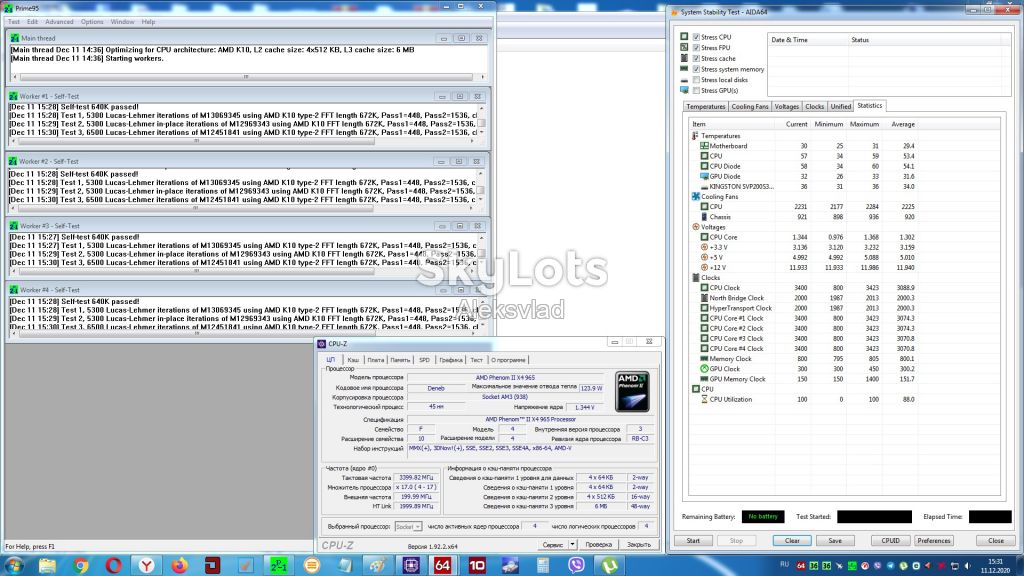
Task: Click the Clear button in AIDA64
Action: 792,541
